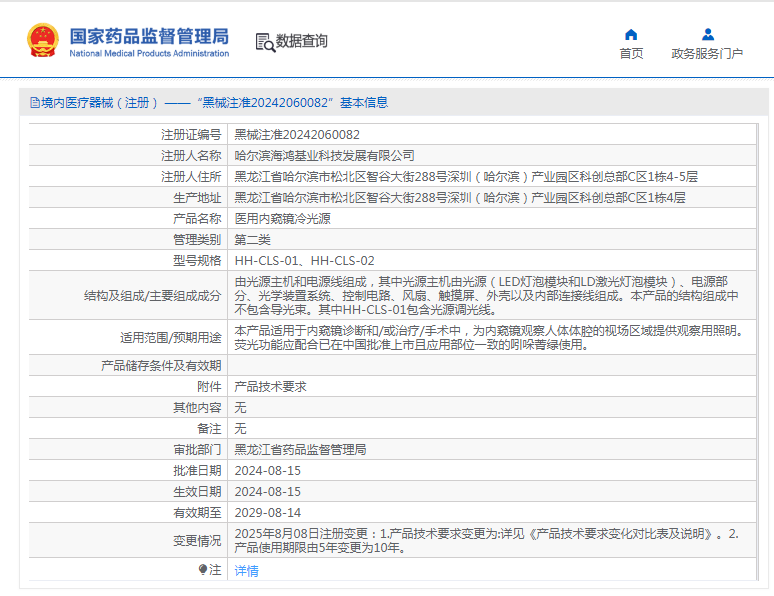Click the lightbulb icon beside 注

(203, 570)
